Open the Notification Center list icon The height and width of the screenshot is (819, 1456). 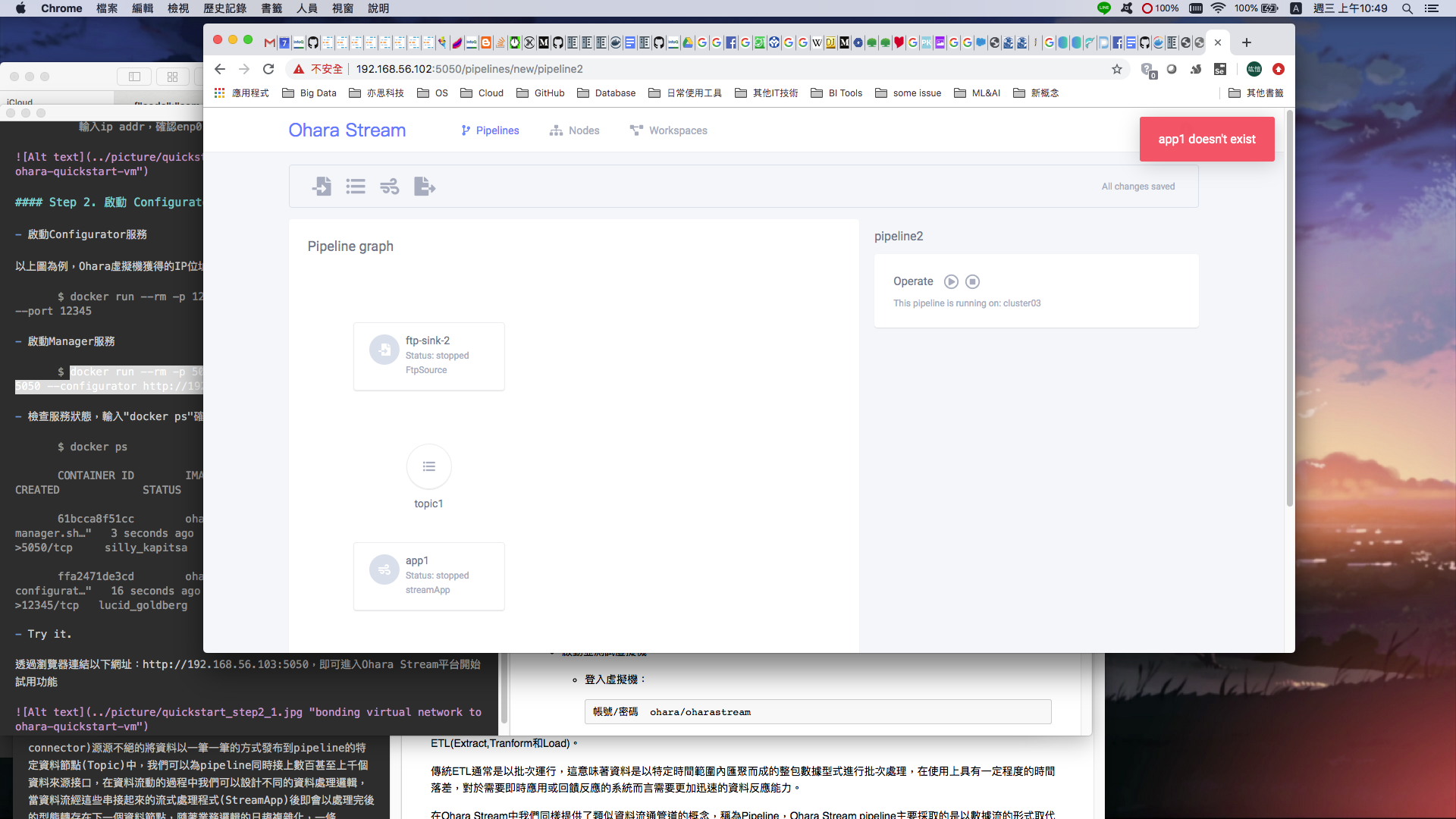click(1432, 8)
